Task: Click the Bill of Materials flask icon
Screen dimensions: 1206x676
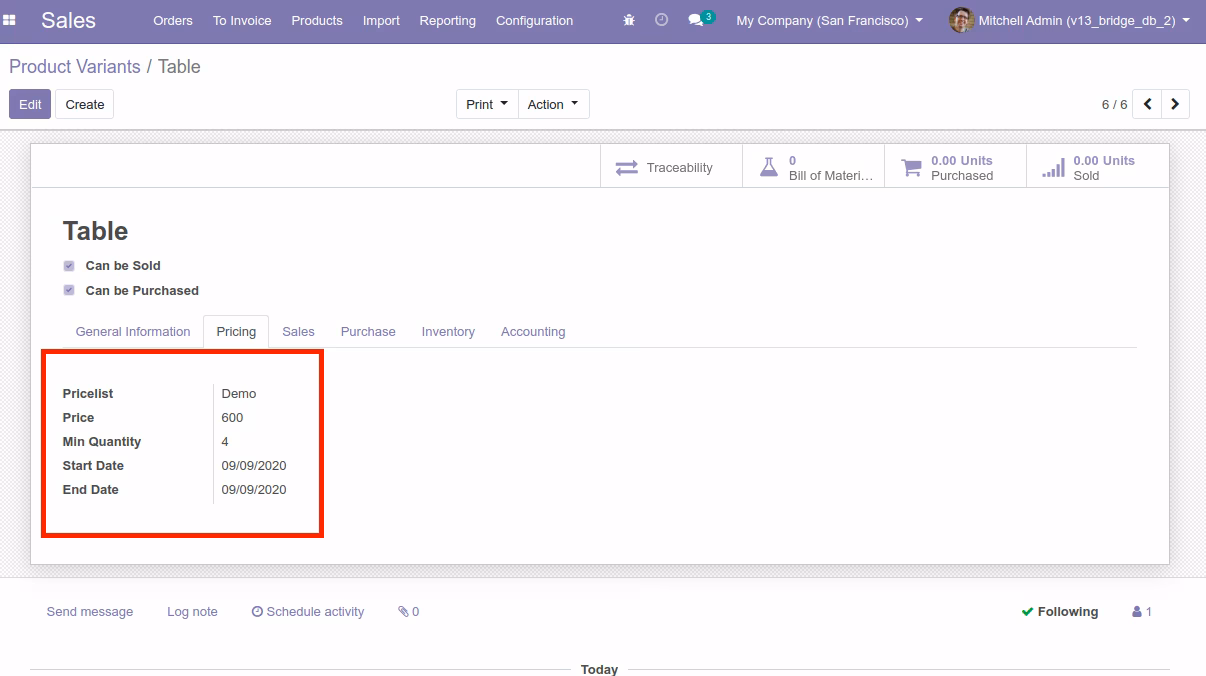Action: pos(768,168)
